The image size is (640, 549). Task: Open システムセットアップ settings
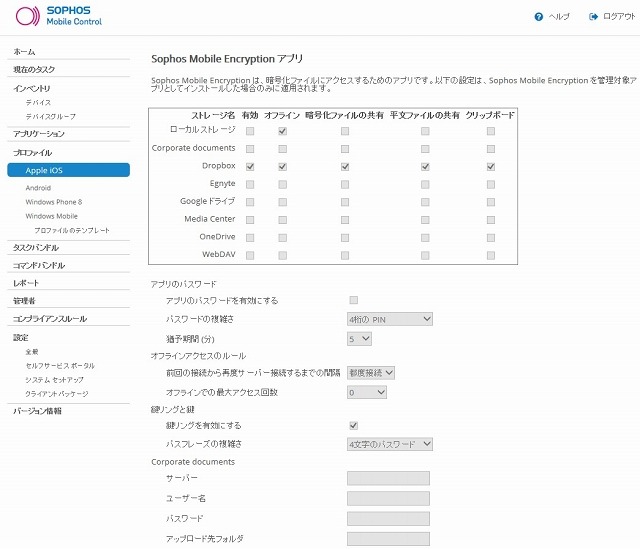click(x=55, y=380)
